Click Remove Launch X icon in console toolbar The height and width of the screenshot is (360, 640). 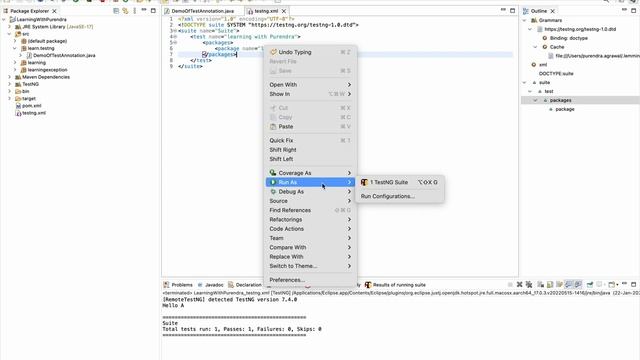tap(520, 284)
